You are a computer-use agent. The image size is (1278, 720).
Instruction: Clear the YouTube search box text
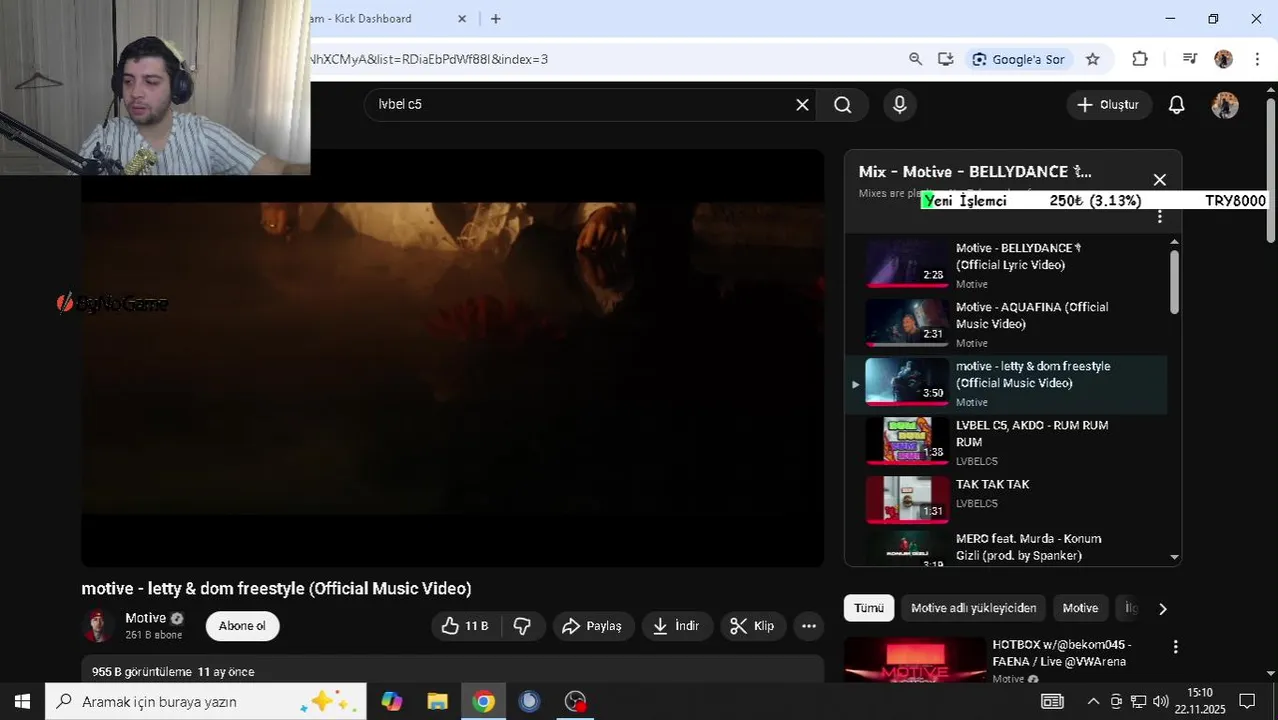[x=802, y=105]
